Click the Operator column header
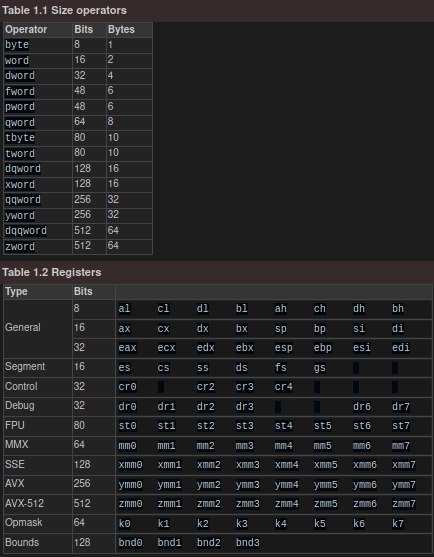This screenshot has height=557, width=434. [26, 29]
